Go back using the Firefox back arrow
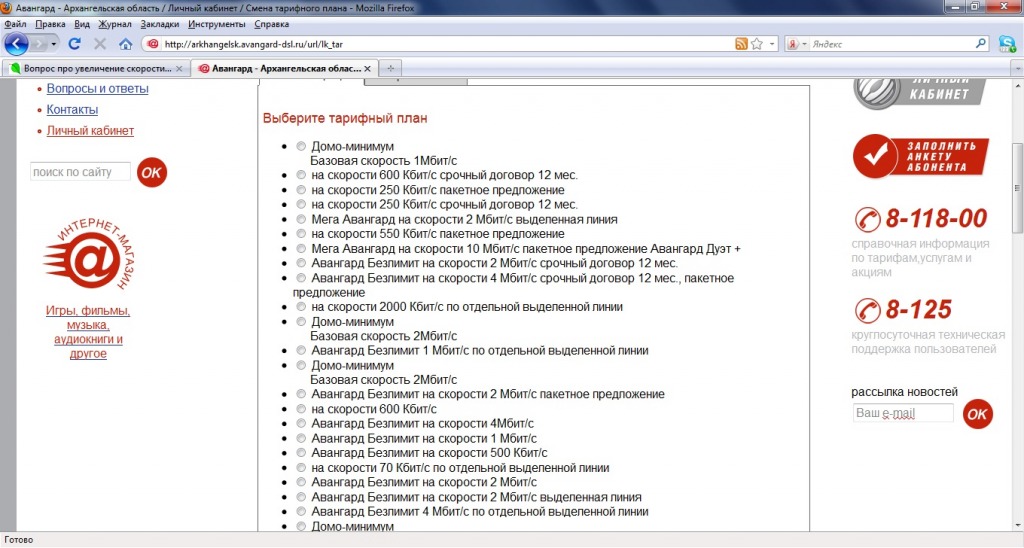 16,44
